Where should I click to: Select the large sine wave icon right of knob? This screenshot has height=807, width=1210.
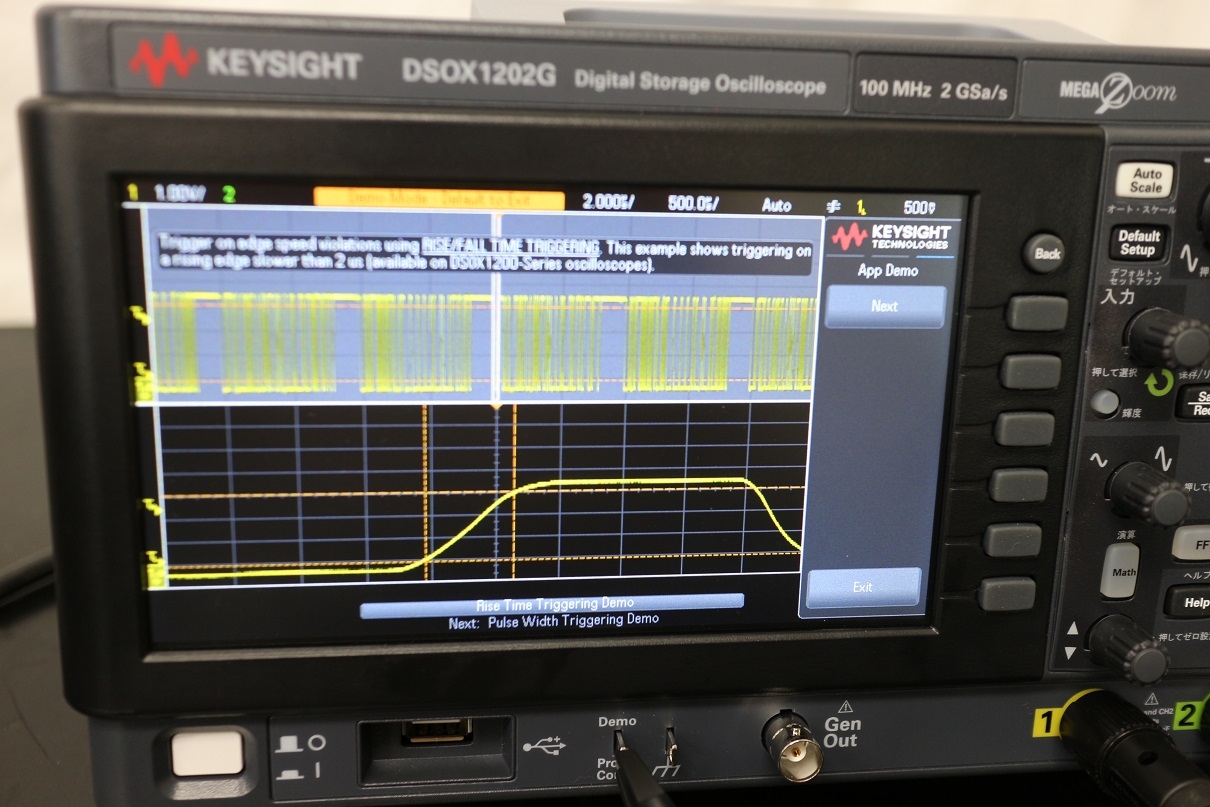1163,457
